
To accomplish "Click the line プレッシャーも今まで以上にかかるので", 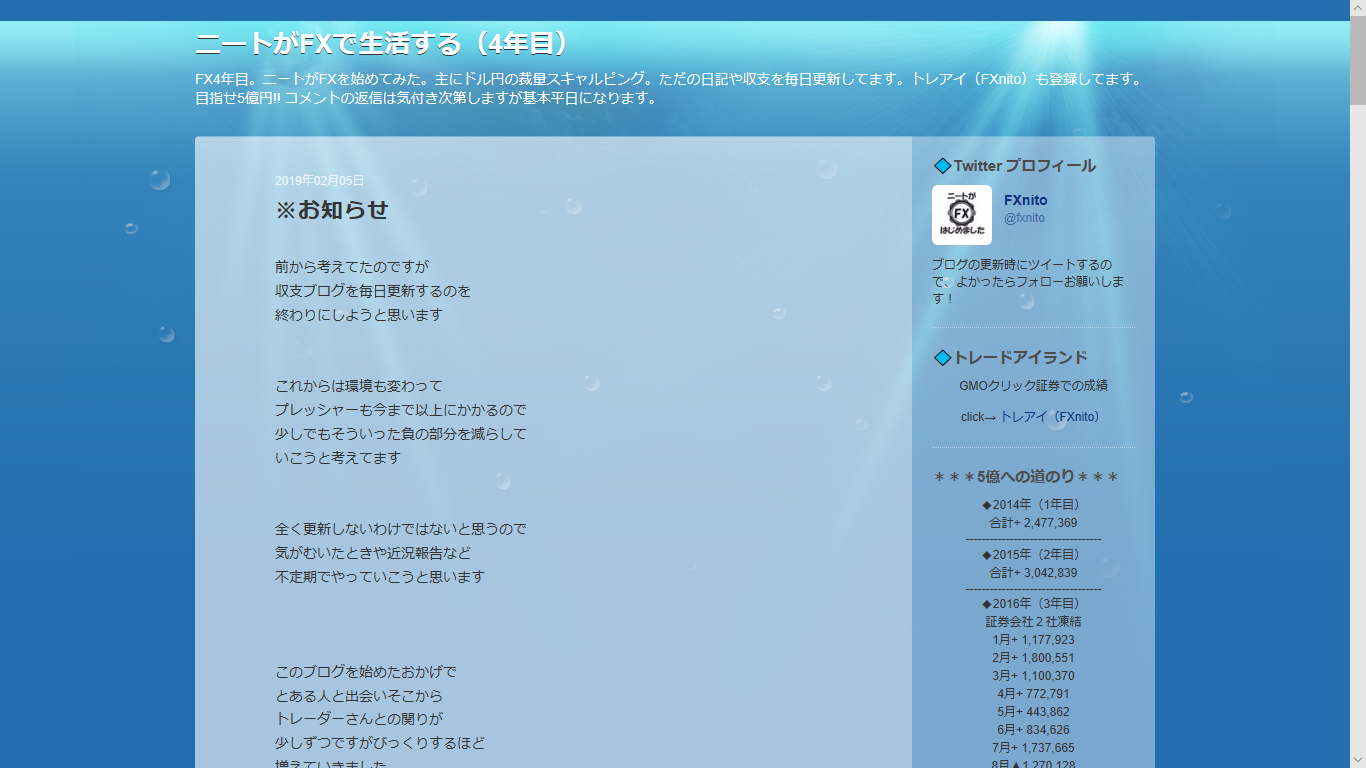I will (401, 410).
